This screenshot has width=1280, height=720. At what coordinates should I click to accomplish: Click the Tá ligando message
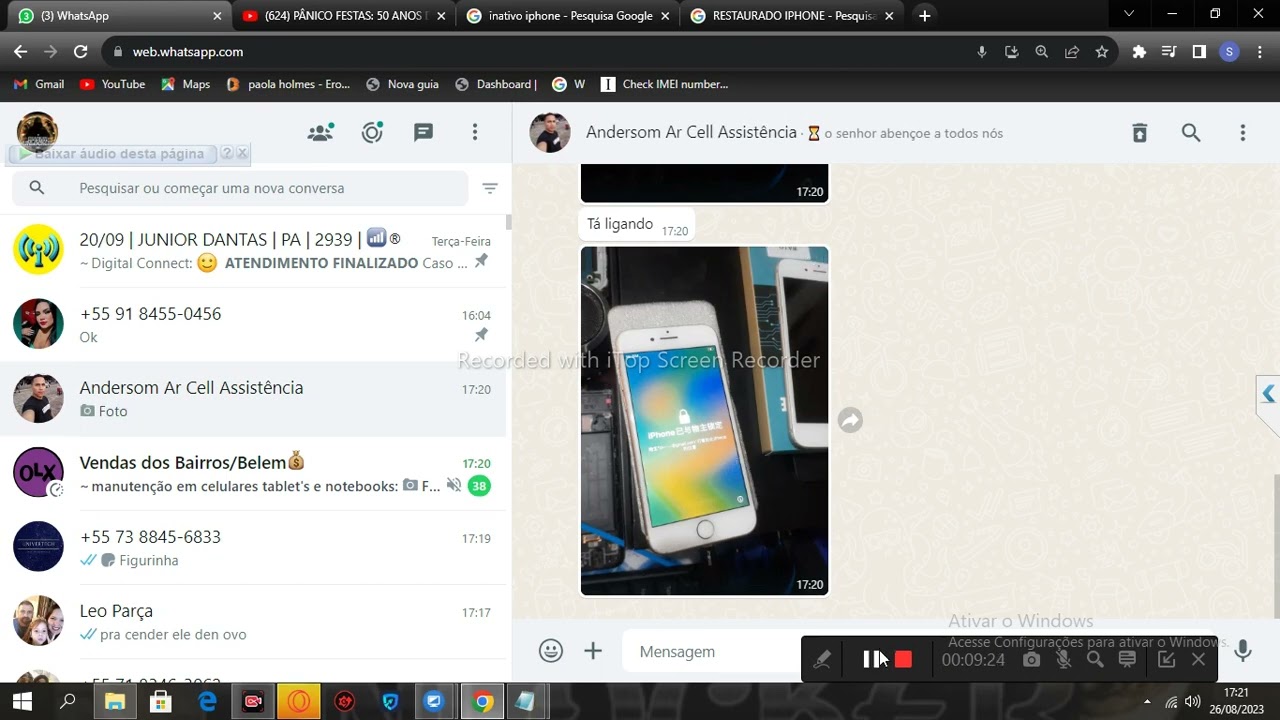coord(636,225)
